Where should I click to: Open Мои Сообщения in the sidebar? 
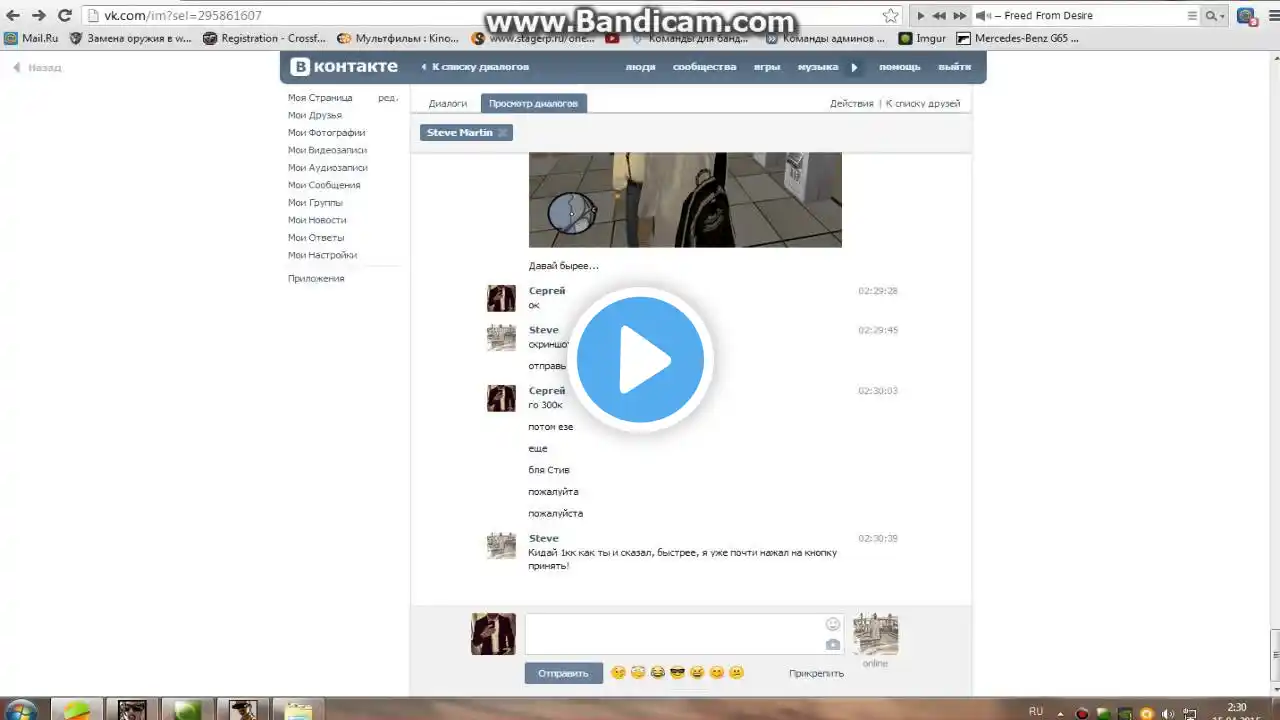[324, 185]
